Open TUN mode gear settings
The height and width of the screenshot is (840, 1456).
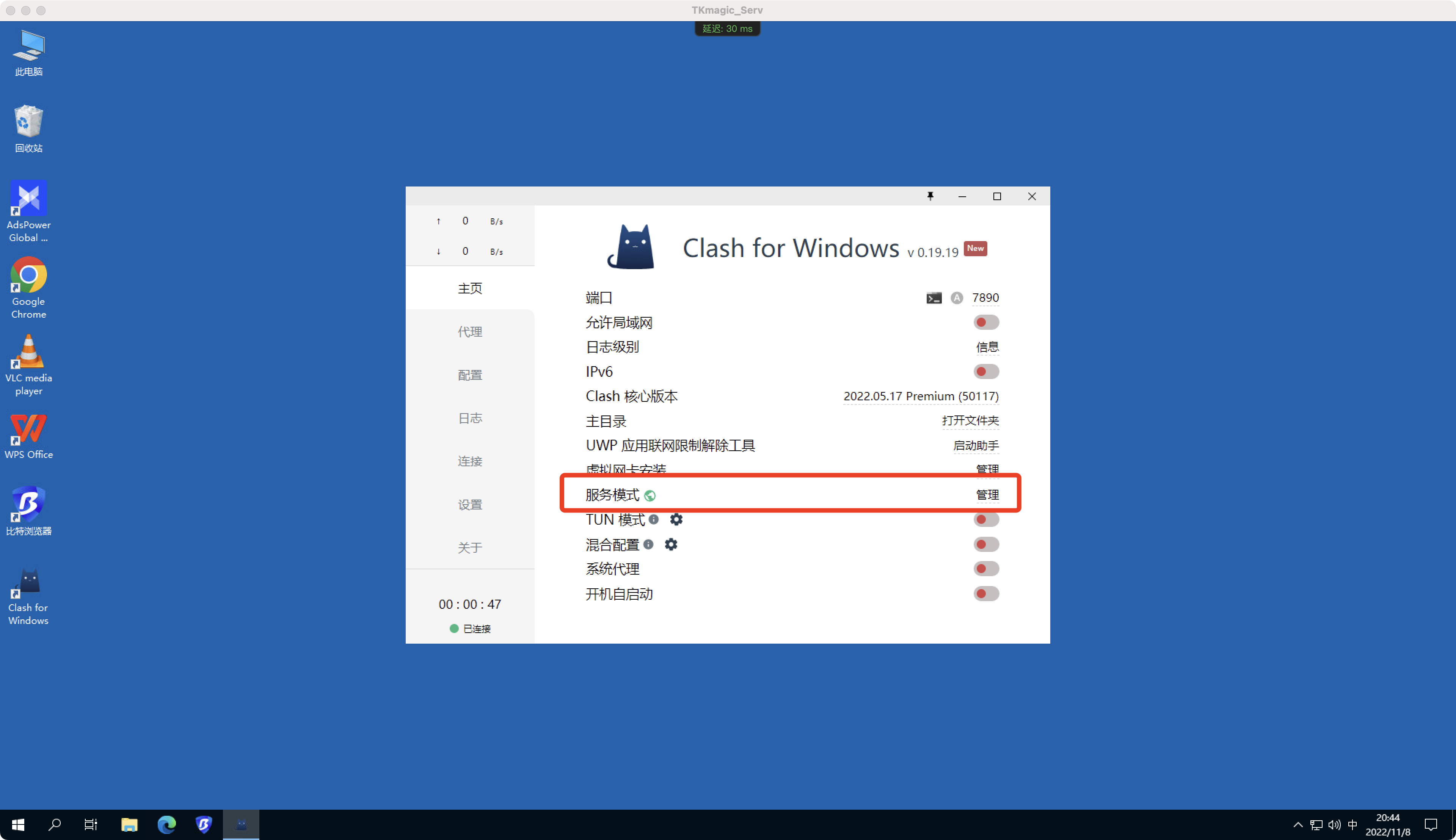pyautogui.click(x=676, y=519)
